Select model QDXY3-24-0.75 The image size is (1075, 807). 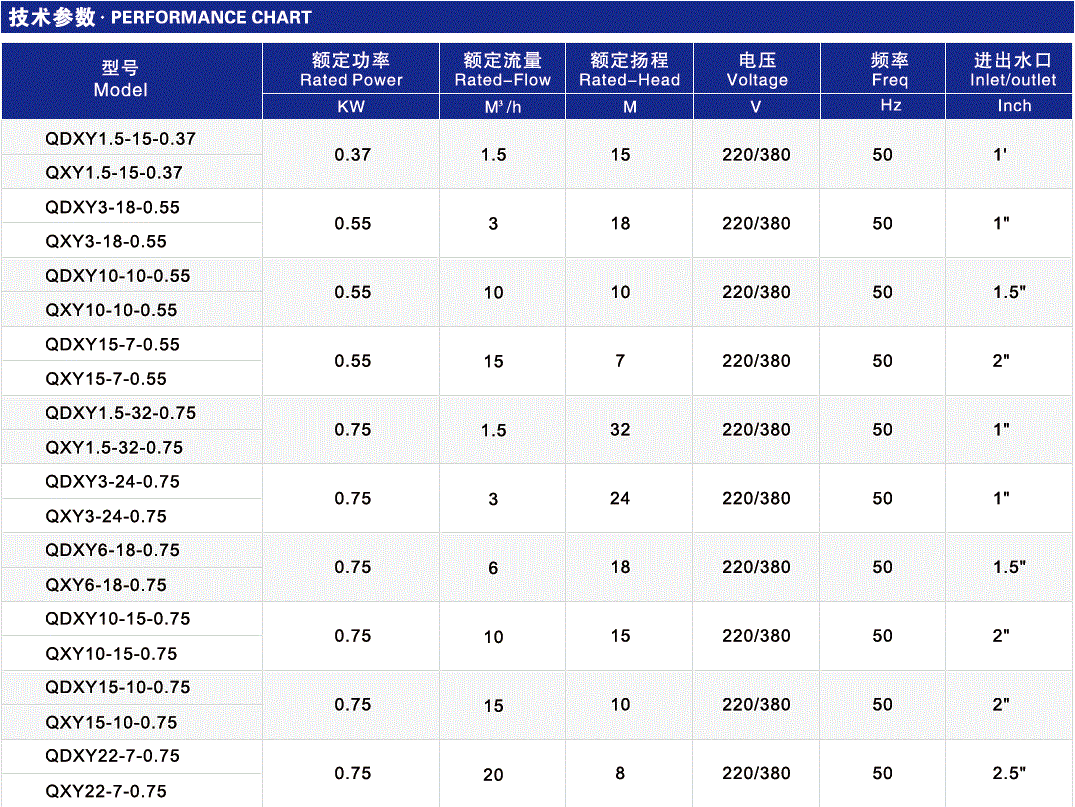(112, 482)
